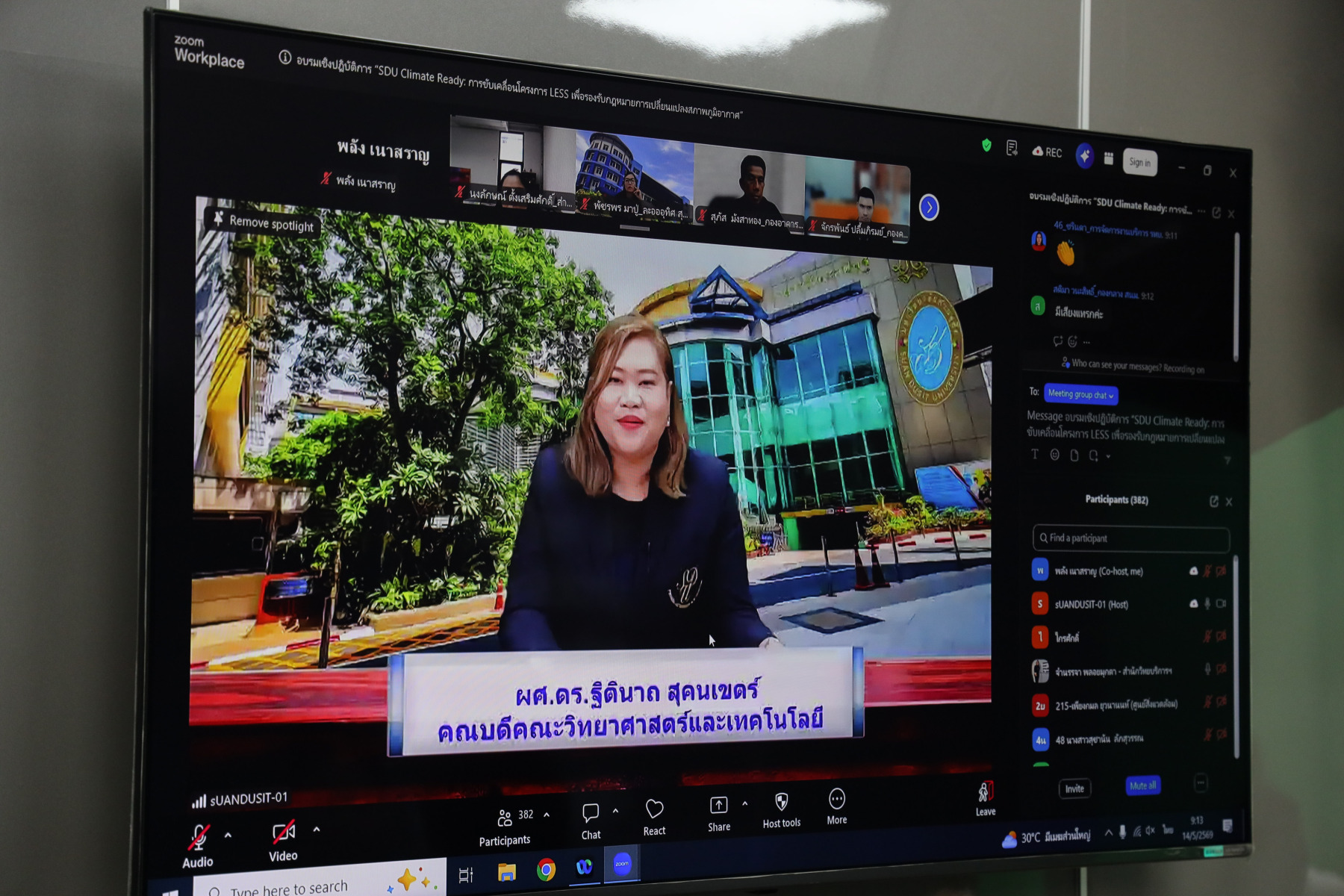Open the apps grid icon beside Sign in
The image size is (1344, 896).
1109,158
